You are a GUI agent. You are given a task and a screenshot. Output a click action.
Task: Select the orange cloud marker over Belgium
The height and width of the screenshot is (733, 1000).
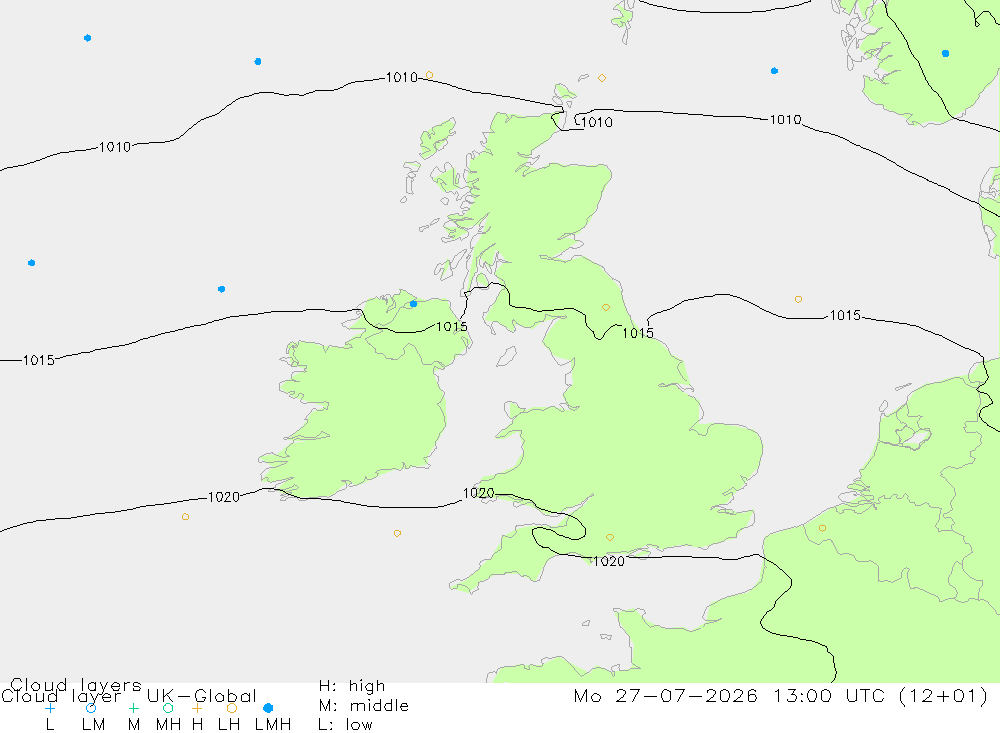pyautogui.click(x=822, y=528)
